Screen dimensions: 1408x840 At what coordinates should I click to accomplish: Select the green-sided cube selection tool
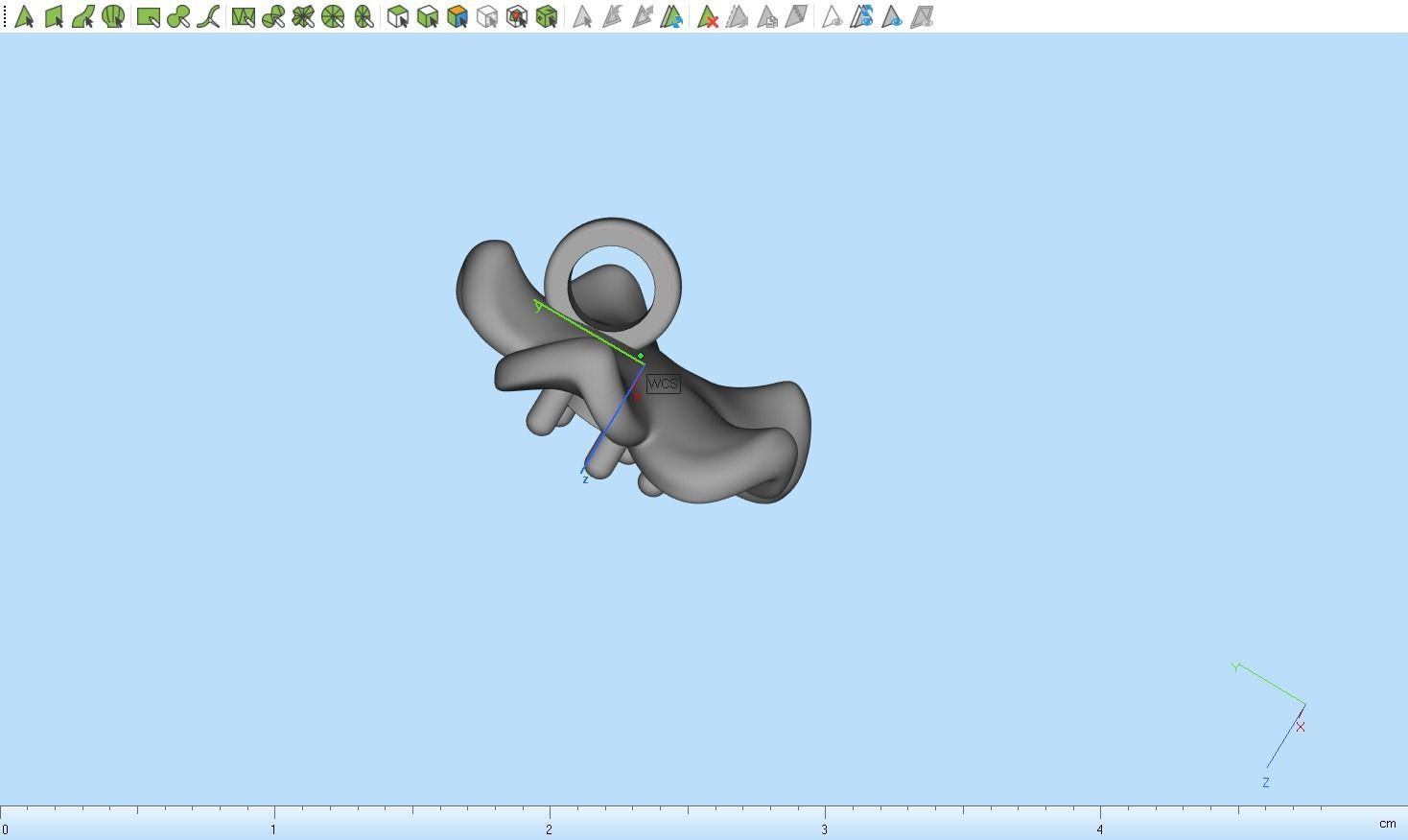(428, 16)
